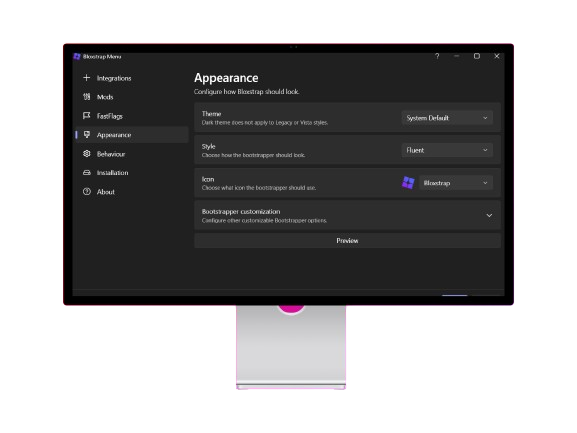The height and width of the screenshot is (433, 577).
Task: Close the Bloxstrap Menu window
Action: (x=496, y=56)
